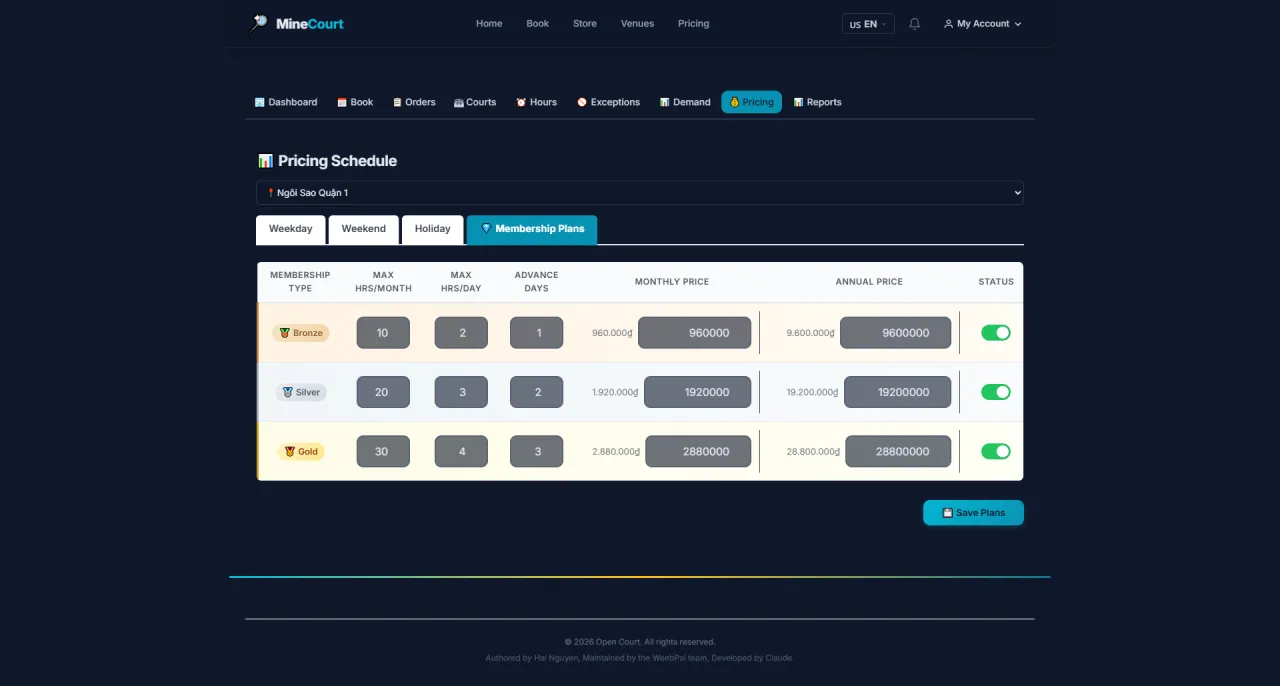1280x686 pixels.
Task: Open the EN language dropdown
Action: [x=868, y=24]
